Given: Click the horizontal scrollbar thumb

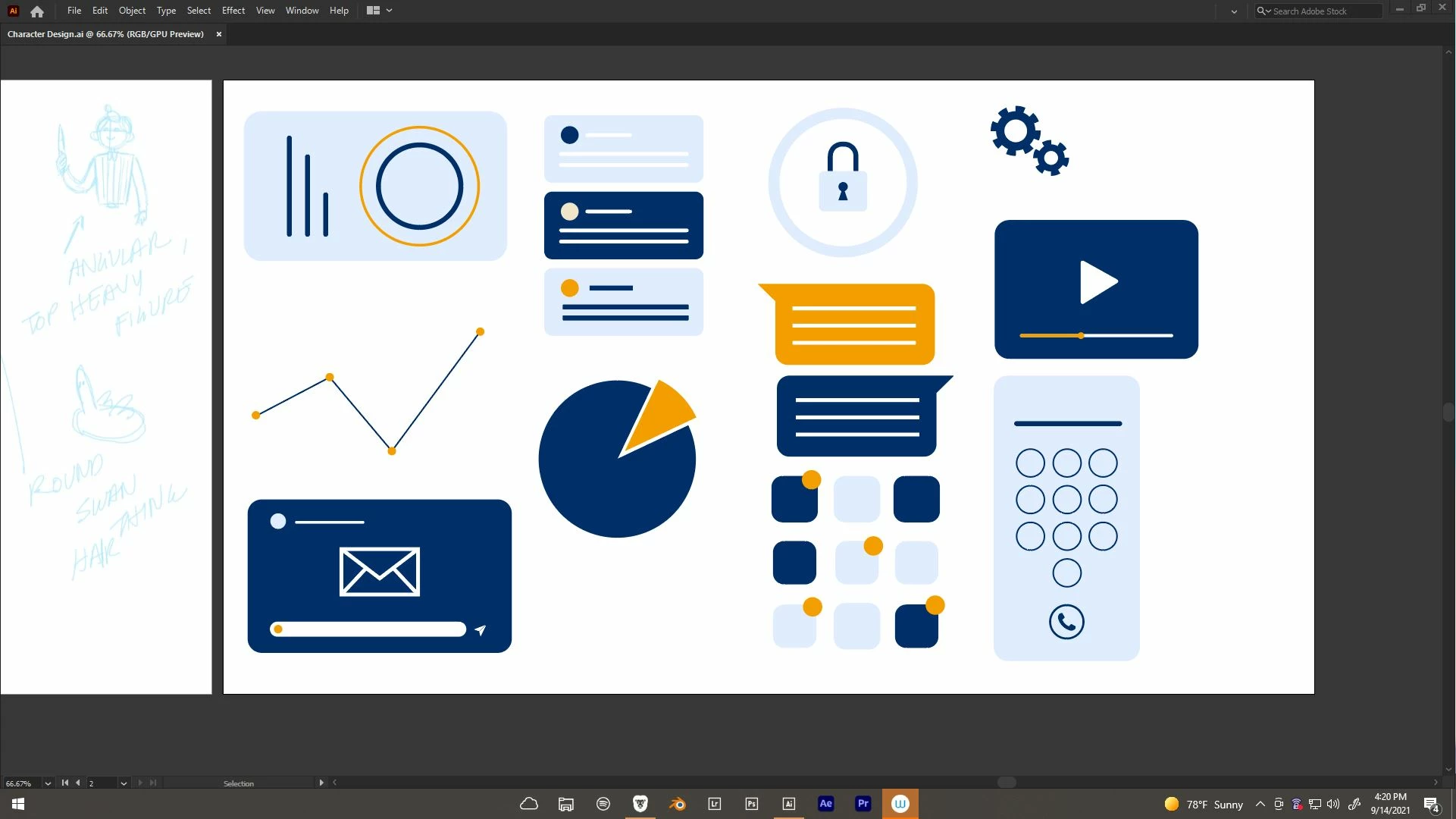Looking at the screenshot, I should pos(1006,783).
